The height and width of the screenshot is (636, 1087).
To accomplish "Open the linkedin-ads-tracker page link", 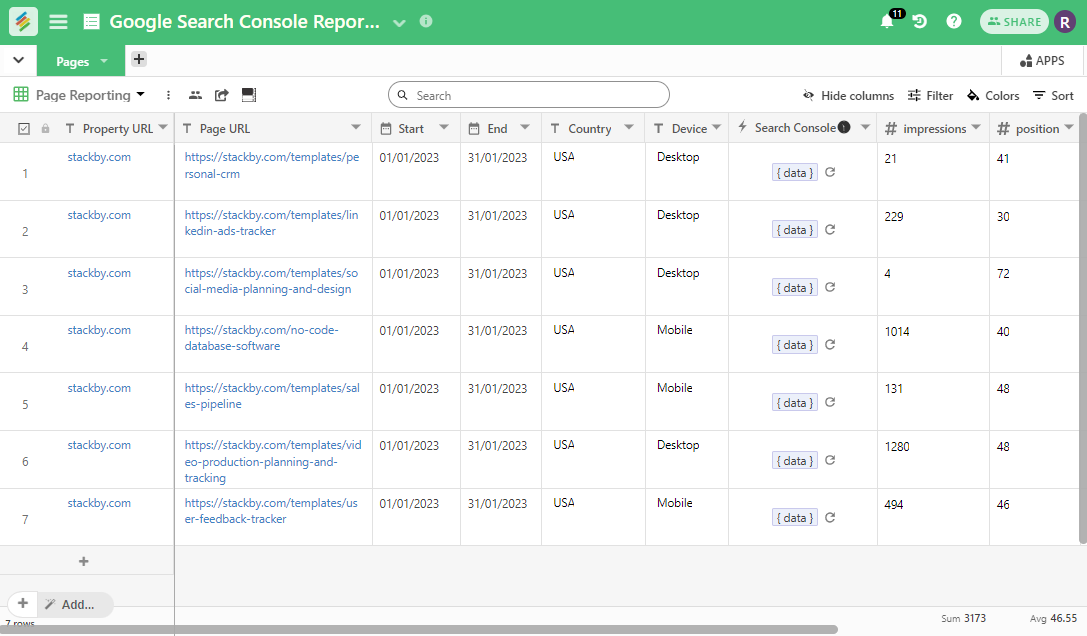I will coord(273,222).
